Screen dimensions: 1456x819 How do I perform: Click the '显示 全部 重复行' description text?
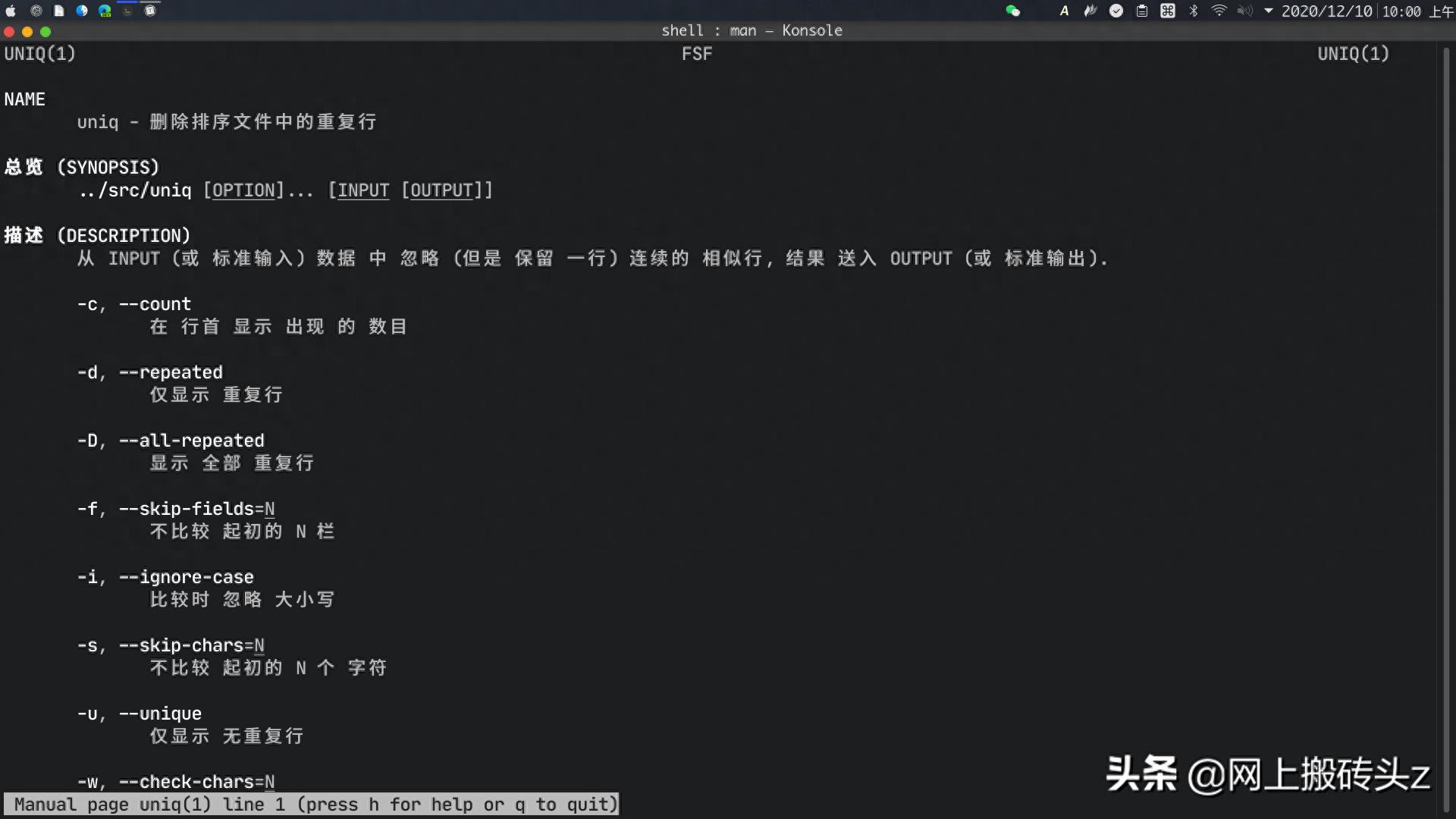pyautogui.click(x=232, y=463)
